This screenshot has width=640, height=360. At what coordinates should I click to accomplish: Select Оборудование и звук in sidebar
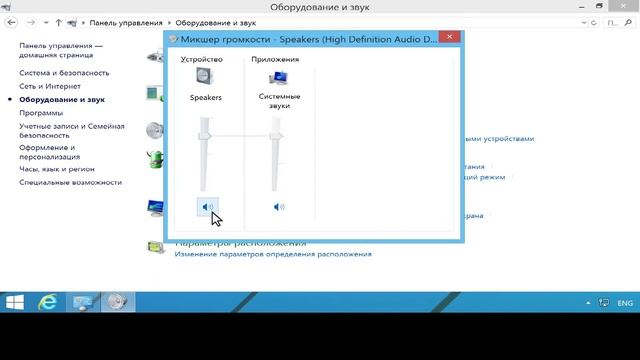pos(62,100)
